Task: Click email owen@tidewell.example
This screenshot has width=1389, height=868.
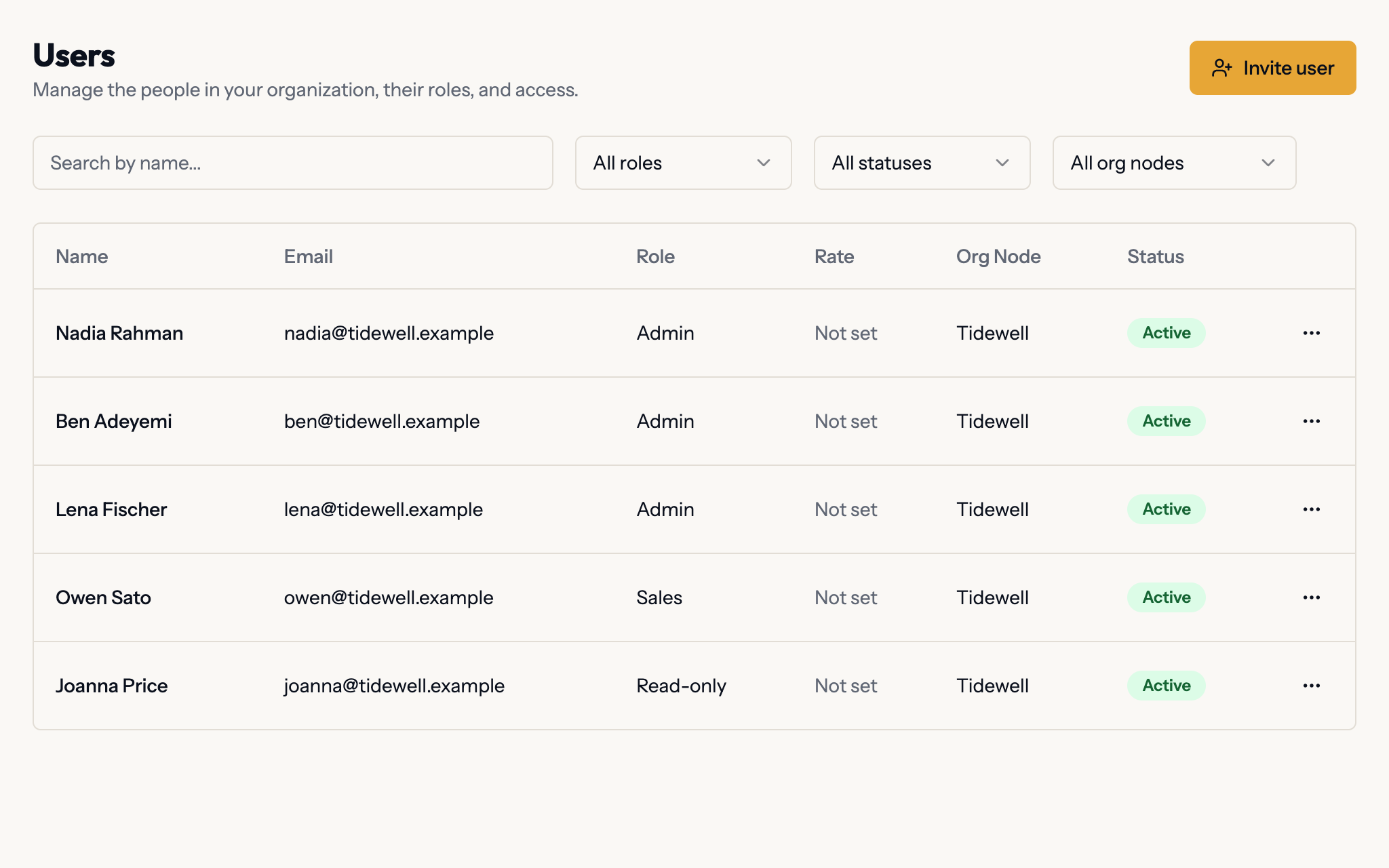Action: coord(389,597)
